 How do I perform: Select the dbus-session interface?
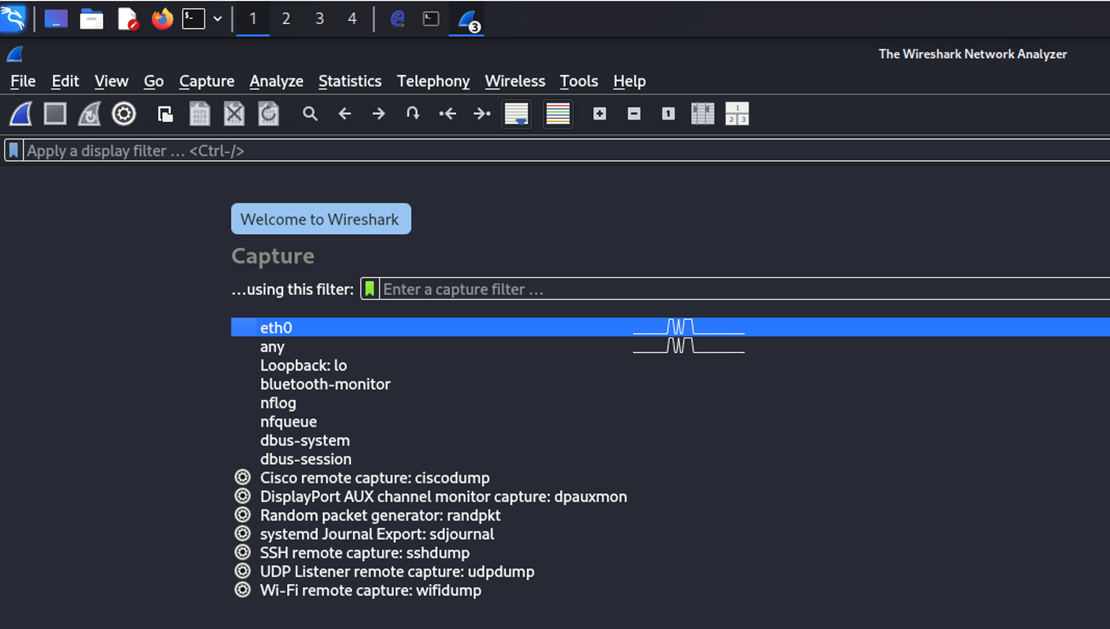point(670,458)
